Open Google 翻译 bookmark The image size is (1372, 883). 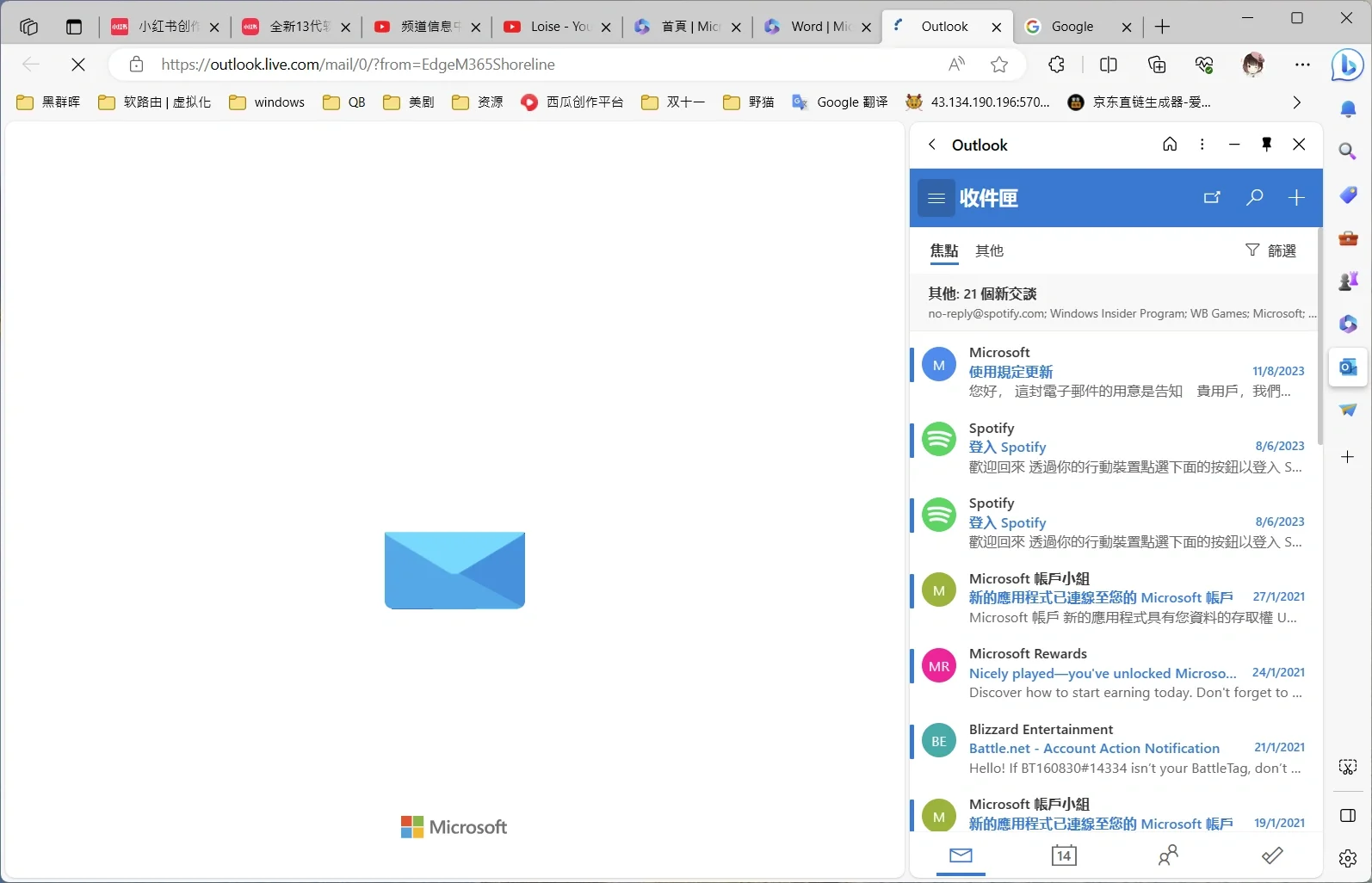840,102
